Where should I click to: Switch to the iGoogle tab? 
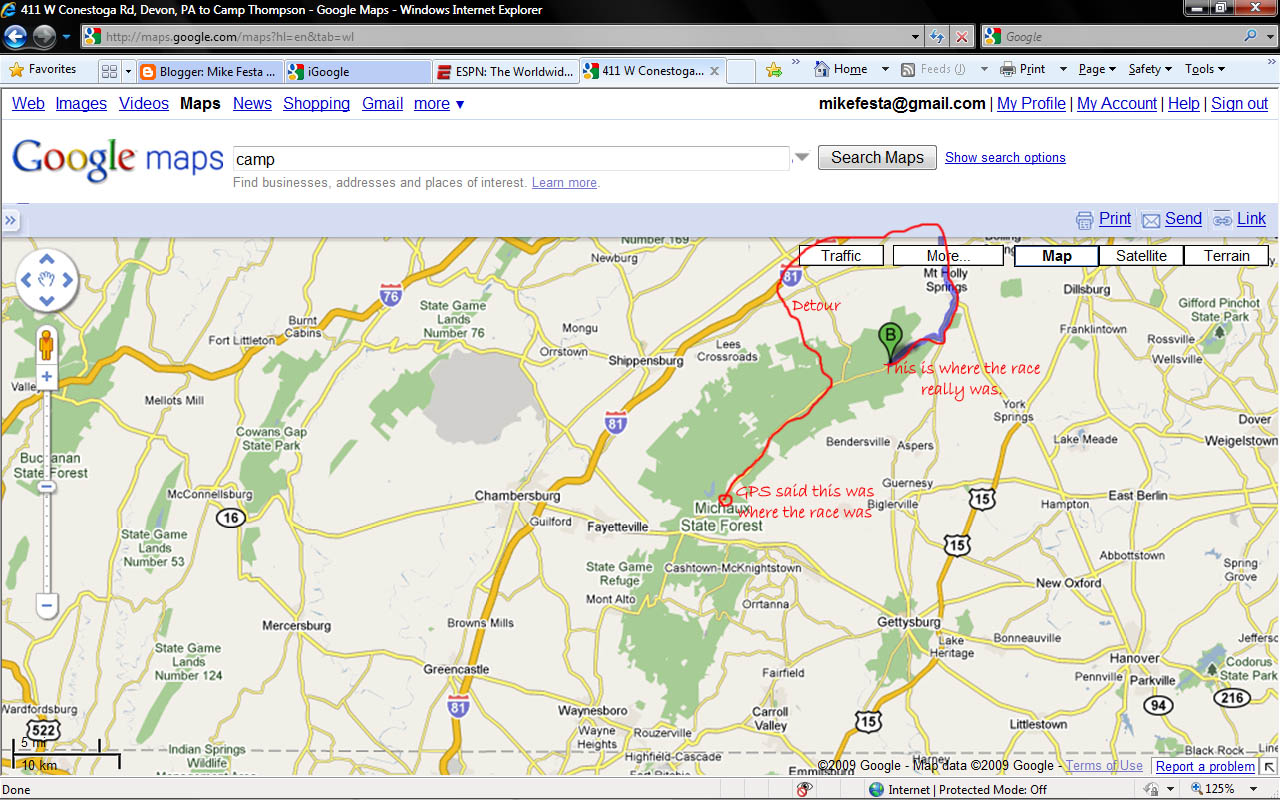[357, 72]
